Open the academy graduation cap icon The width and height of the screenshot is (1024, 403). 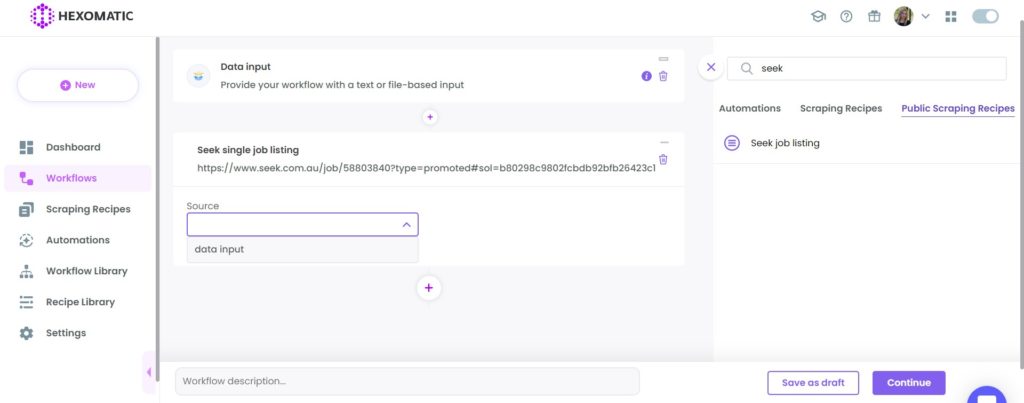point(818,16)
